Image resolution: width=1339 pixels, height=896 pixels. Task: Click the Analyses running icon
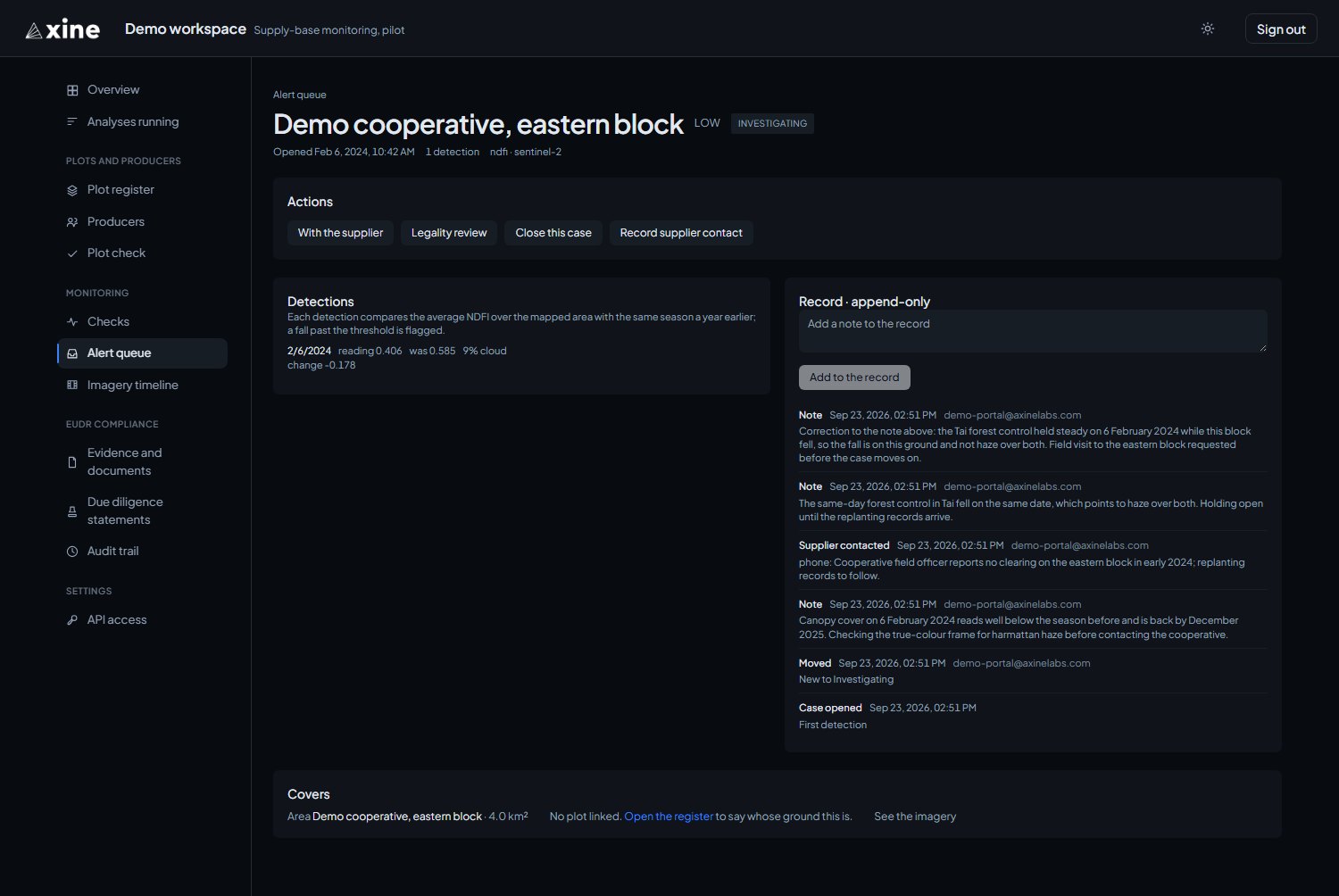(x=72, y=122)
